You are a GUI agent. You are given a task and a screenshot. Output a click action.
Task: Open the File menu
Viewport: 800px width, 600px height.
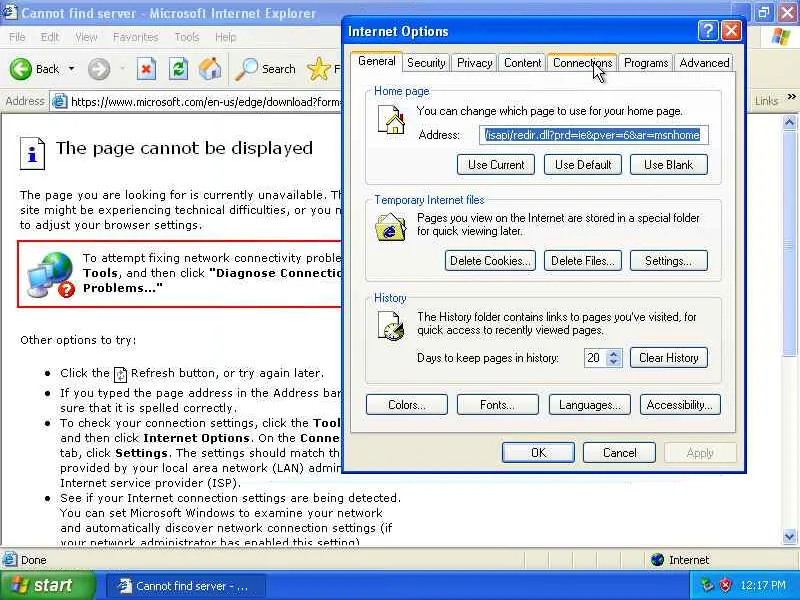pyautogui.click(x=17, y=37)
